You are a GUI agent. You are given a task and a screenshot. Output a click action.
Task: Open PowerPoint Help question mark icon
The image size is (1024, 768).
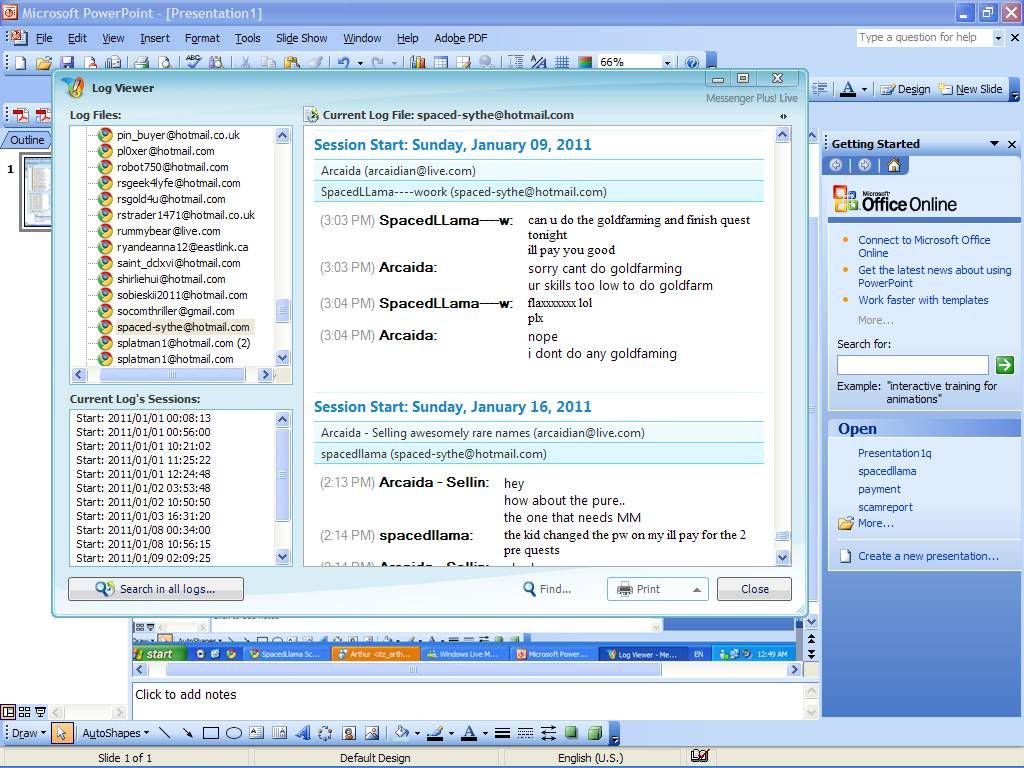pyautogui.click(x=692, y=62)
